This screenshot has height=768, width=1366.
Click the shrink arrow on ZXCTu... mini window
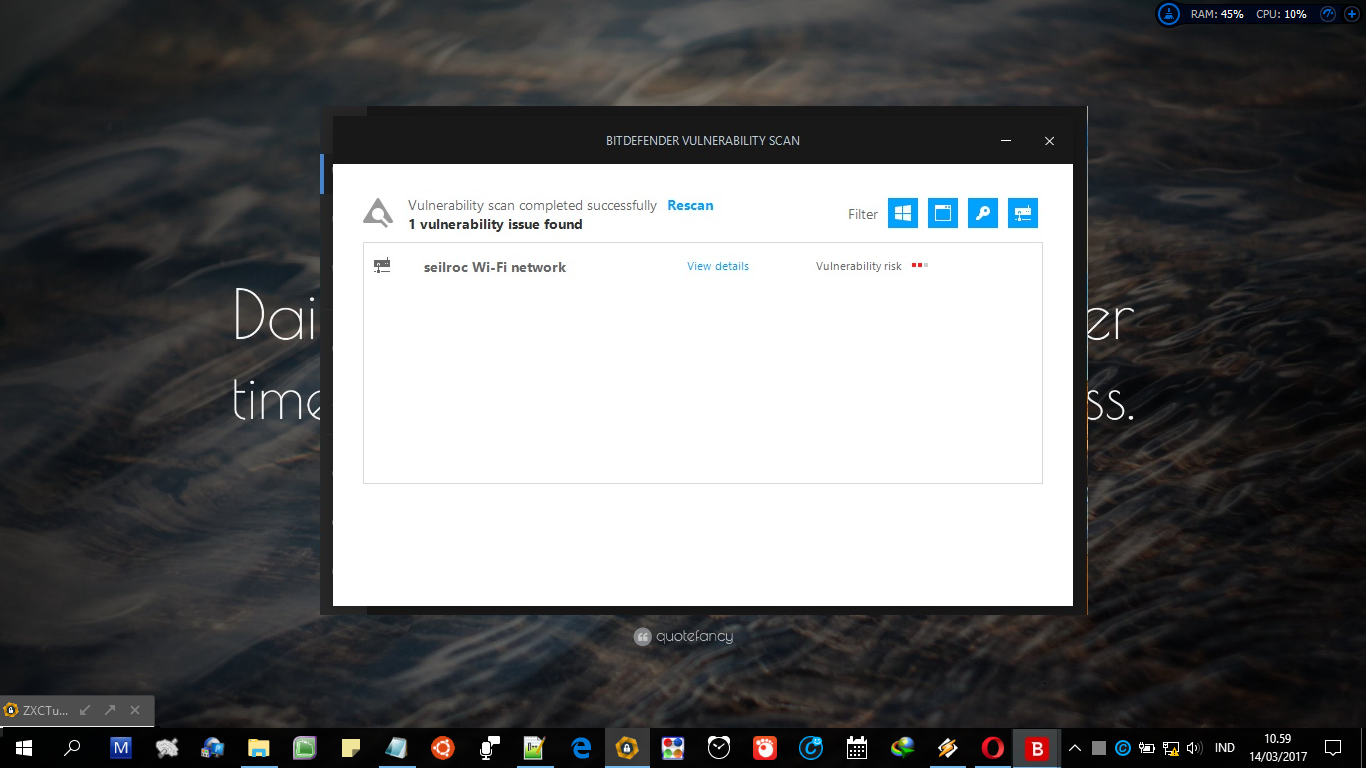pyautogui.click(x=85, y=710)
